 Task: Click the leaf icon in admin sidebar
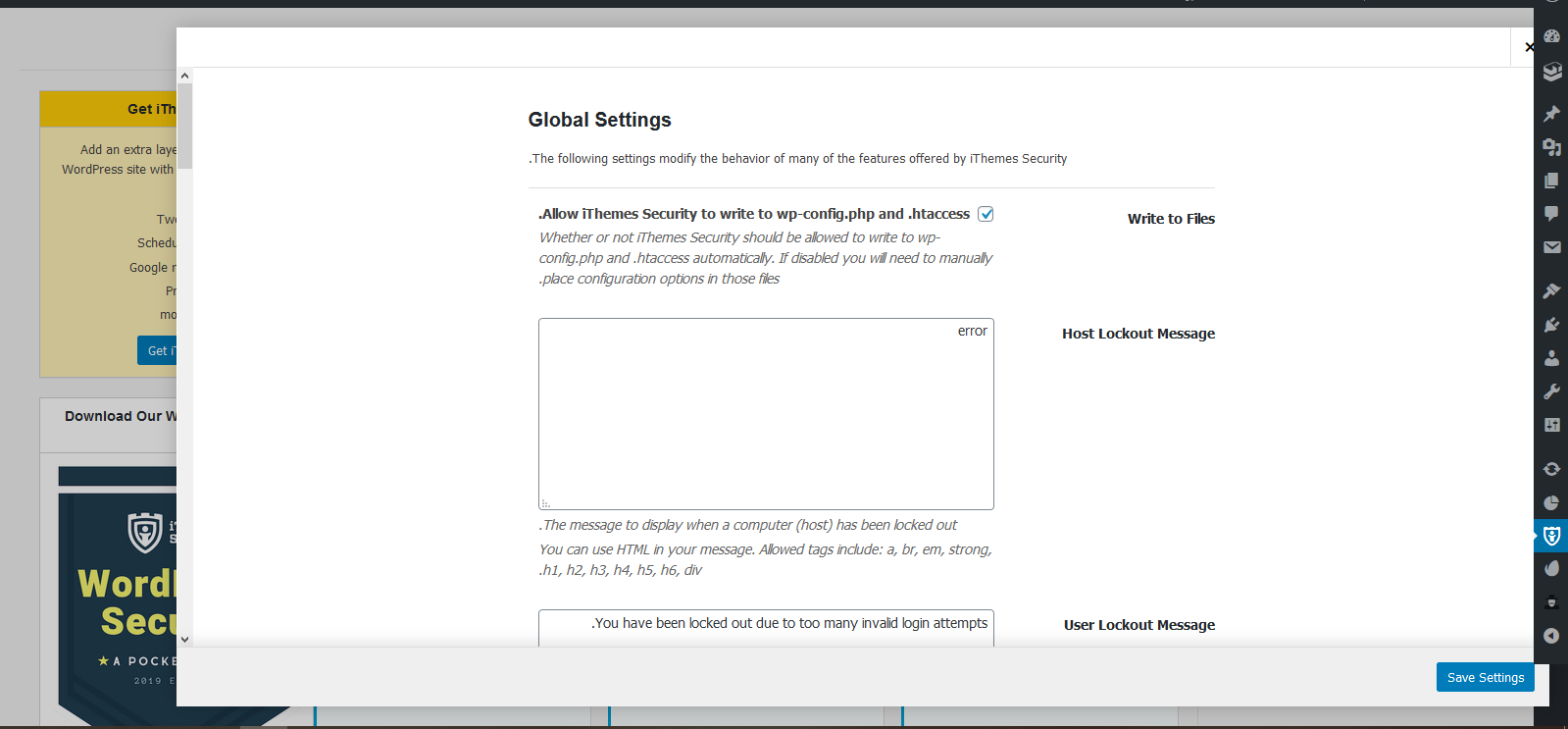pyautogui.click(x=1551, y=569)
